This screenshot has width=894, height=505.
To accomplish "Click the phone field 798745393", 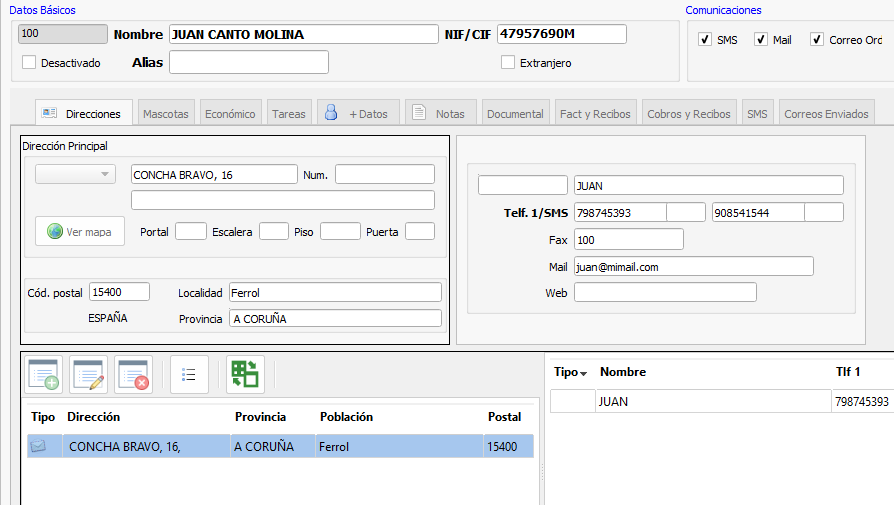I will coord(620,213).
